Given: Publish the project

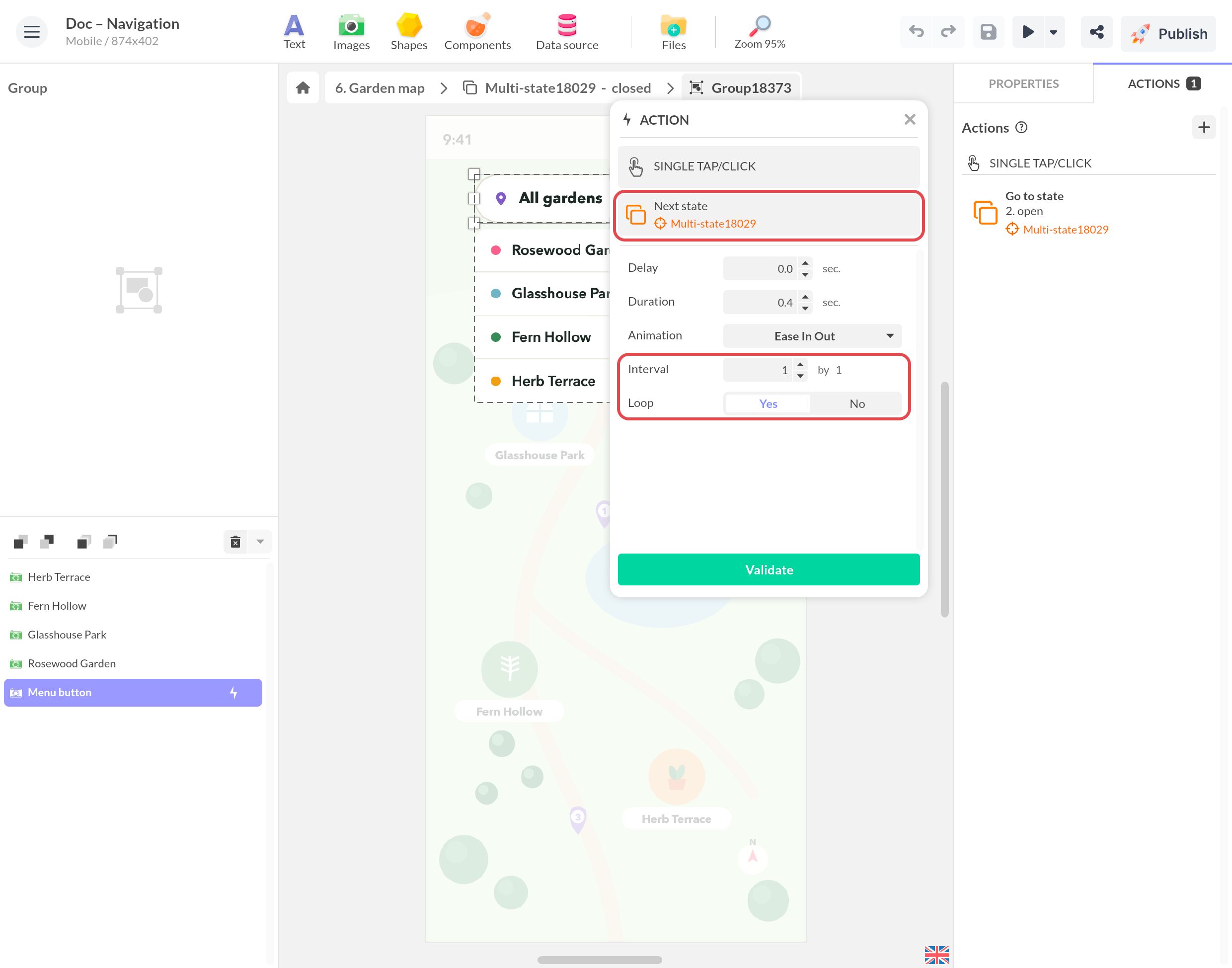Looking at the screenshot, I should [1167, 33].
